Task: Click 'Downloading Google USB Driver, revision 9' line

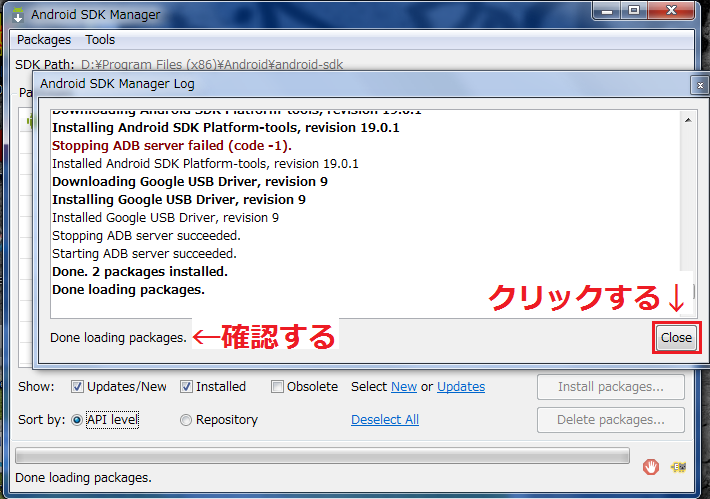Action: pos(190,182)
